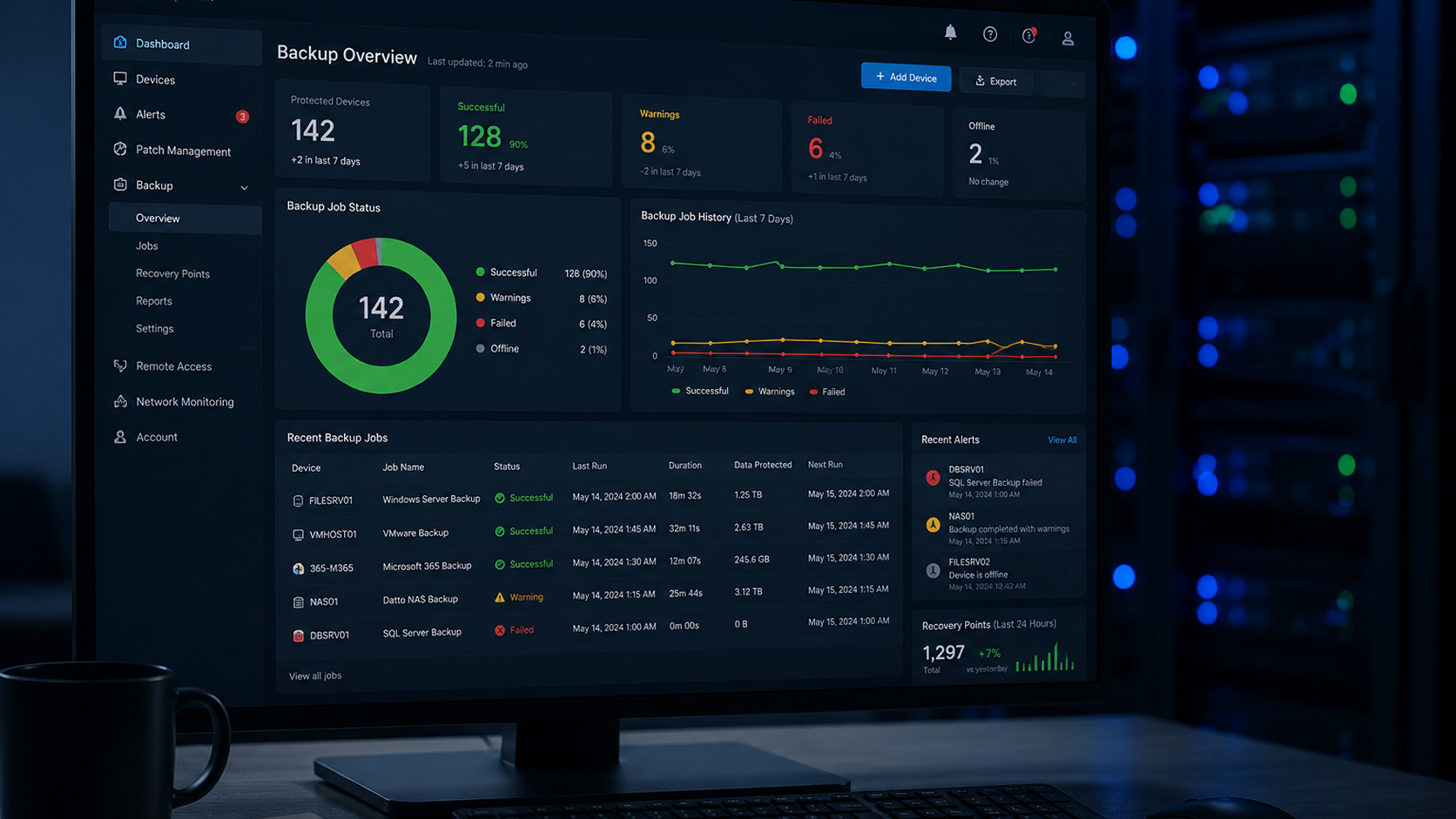Click the Dashboard home icon
The image size is (1456, 819).
coord(120,42)
